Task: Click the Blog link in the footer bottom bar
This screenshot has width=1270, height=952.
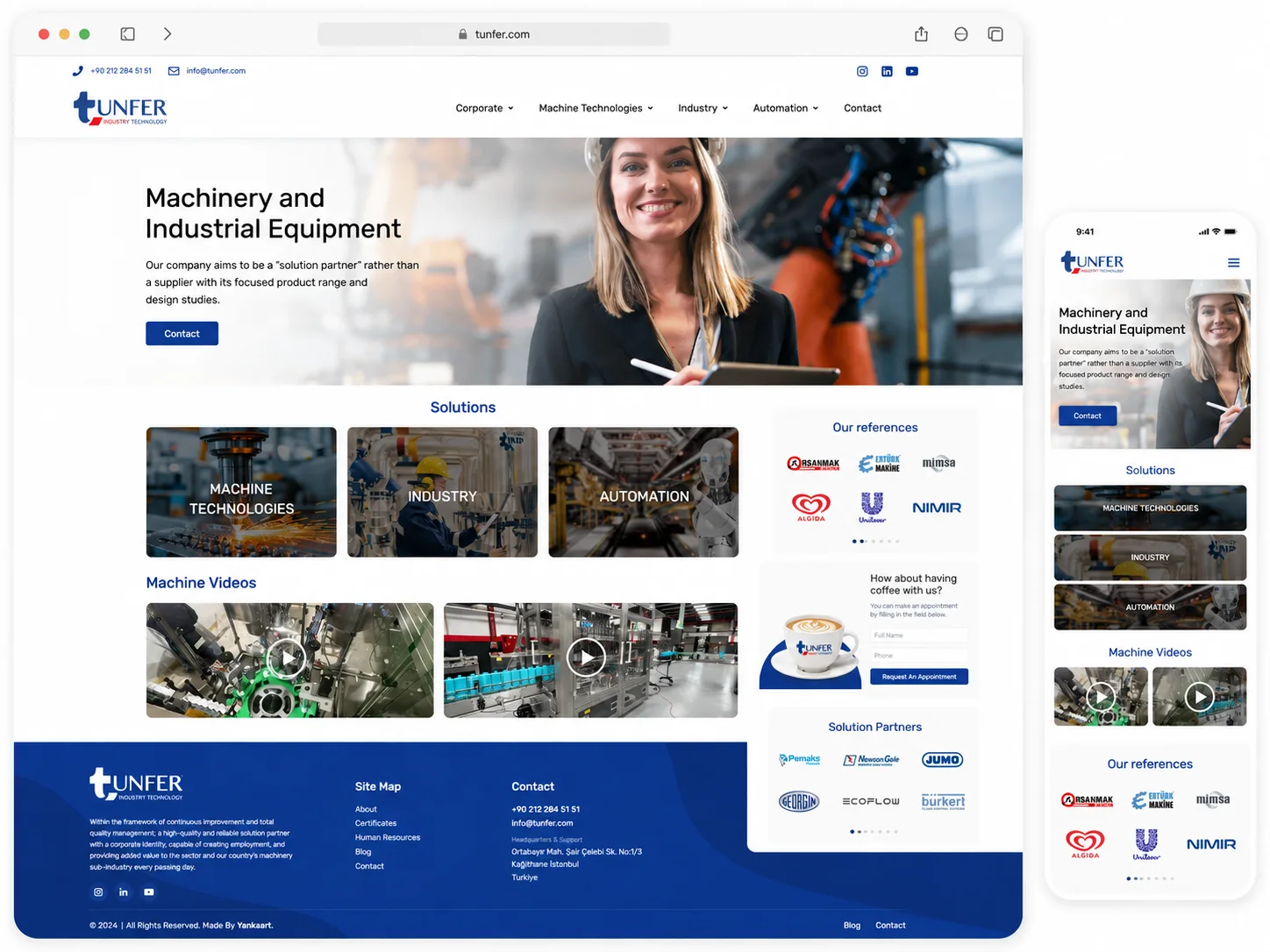Action: pyautogui.click(x=852, y=926)
